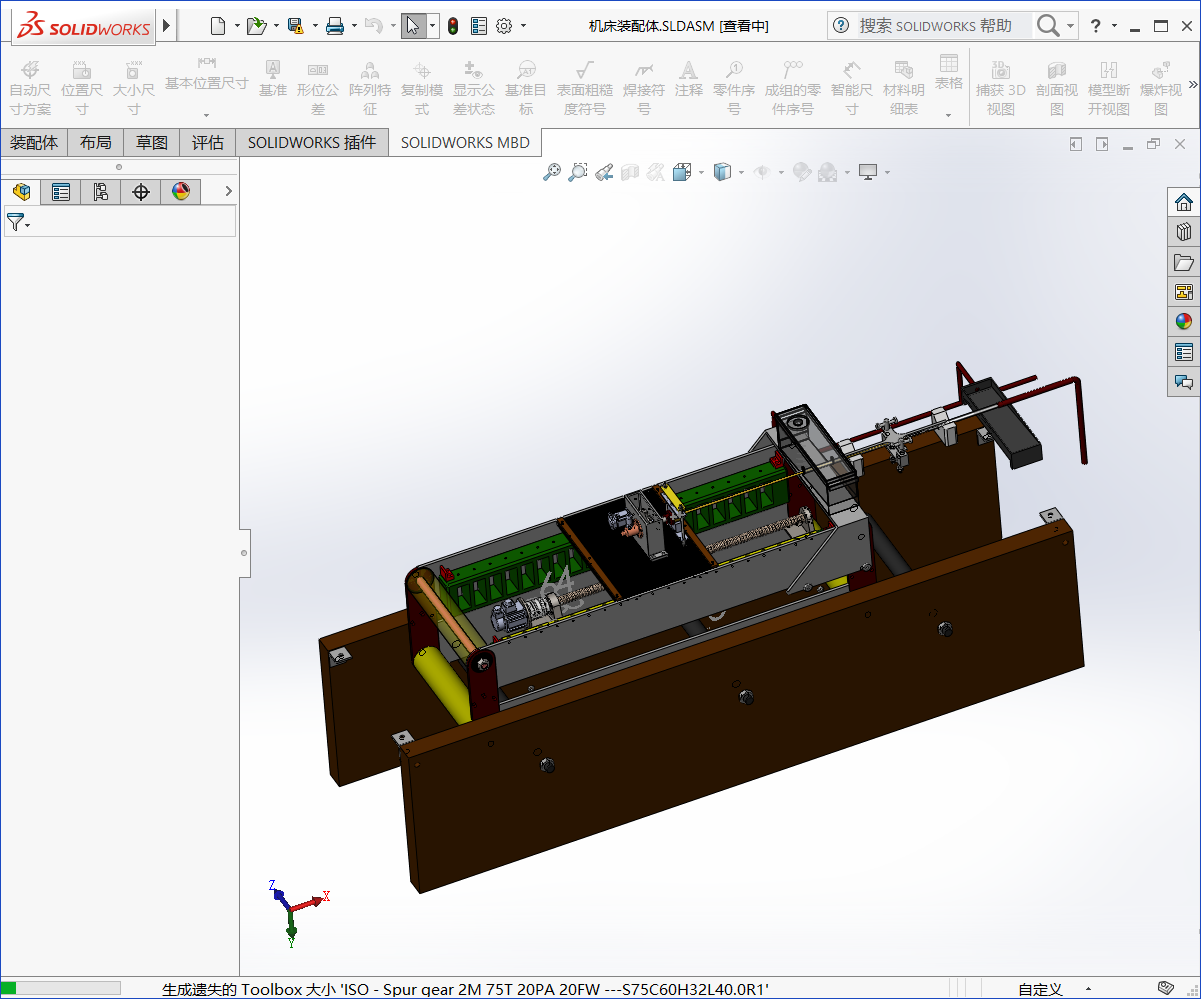Viewport: 1201px width, 999px height.
Task: Open the View Orientation cube icon
Action: click(682, 172)
